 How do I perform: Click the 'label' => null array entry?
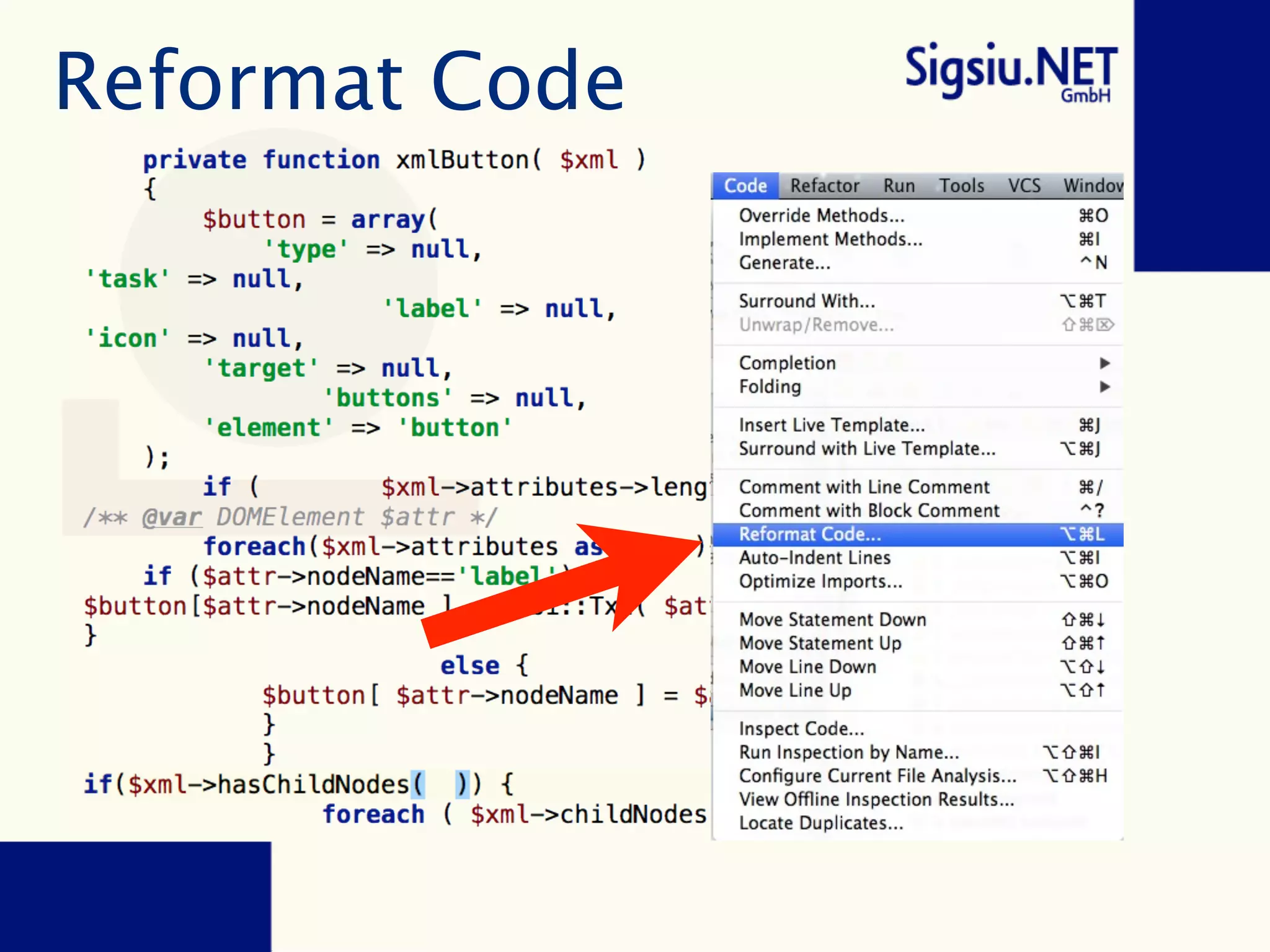coord(499,309)
